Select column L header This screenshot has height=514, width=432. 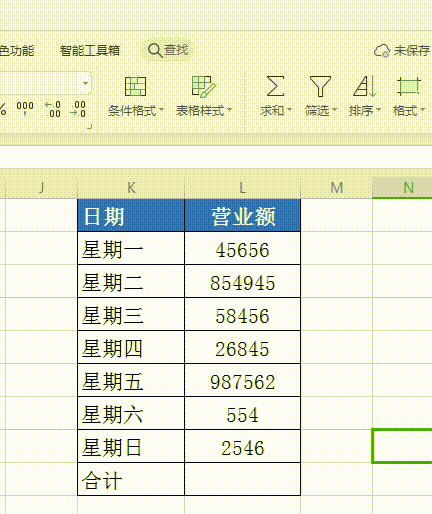(x=242, y=188)
